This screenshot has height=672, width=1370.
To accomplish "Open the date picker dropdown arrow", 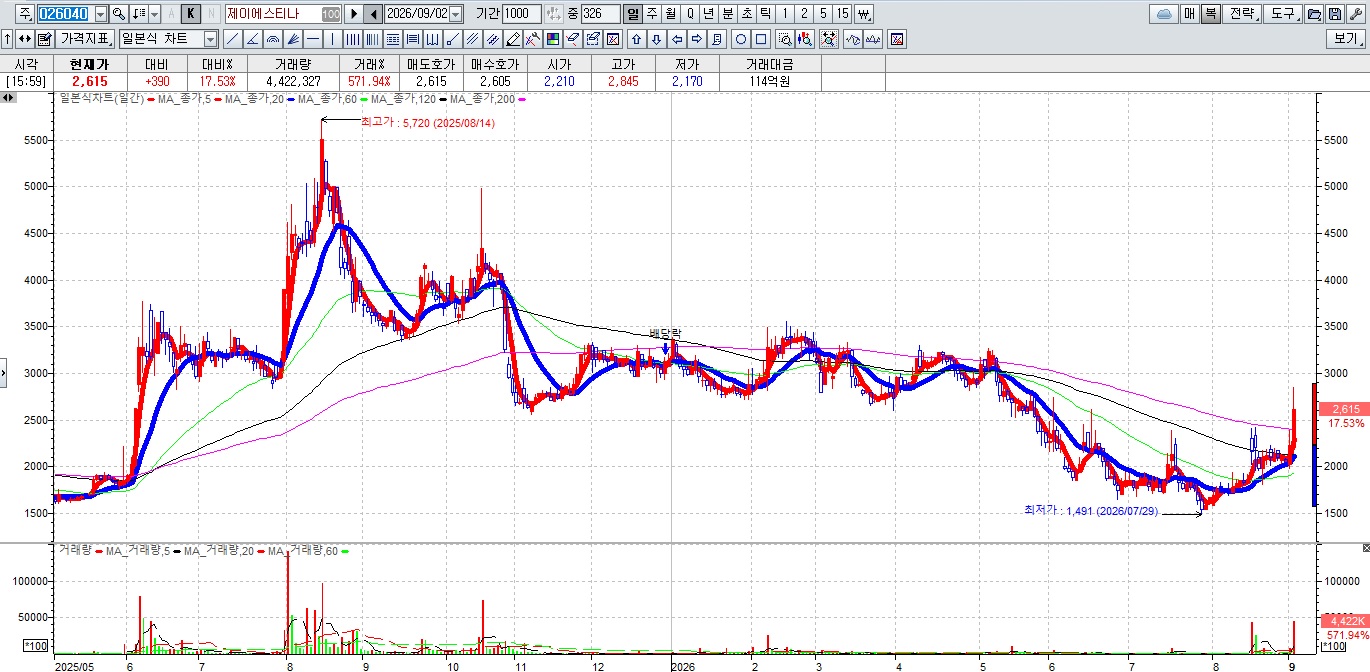I will click(x=456, y=14).
